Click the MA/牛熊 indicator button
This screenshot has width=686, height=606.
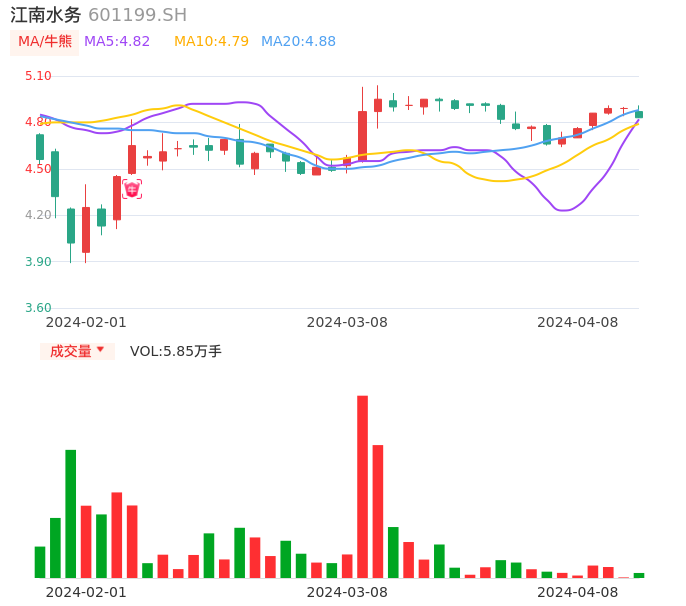45,42
